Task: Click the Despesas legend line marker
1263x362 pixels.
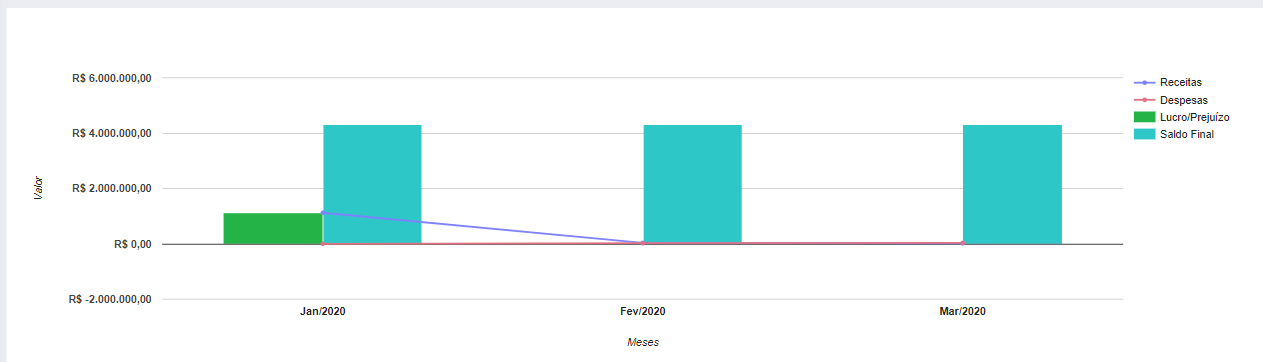Action: 1144,100
